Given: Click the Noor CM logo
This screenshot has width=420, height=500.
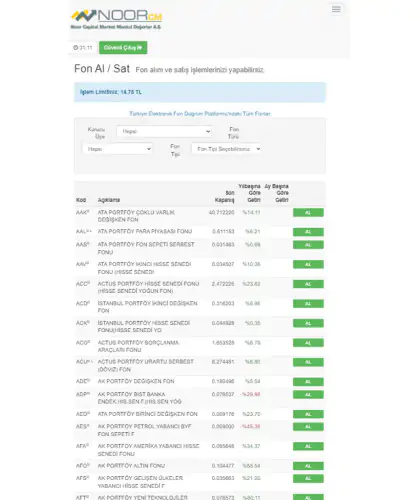Looking at the screenshot, I should tap(116, 19).
